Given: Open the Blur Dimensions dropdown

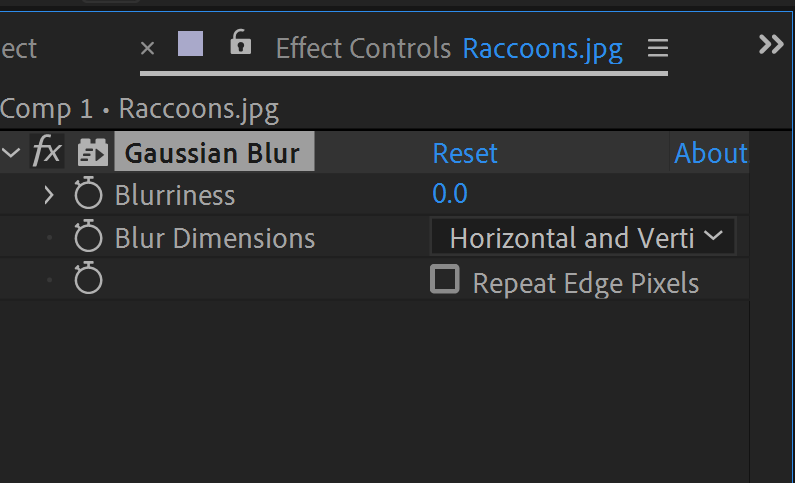Looking at the screenshot, I should click(x=583, y=237).
